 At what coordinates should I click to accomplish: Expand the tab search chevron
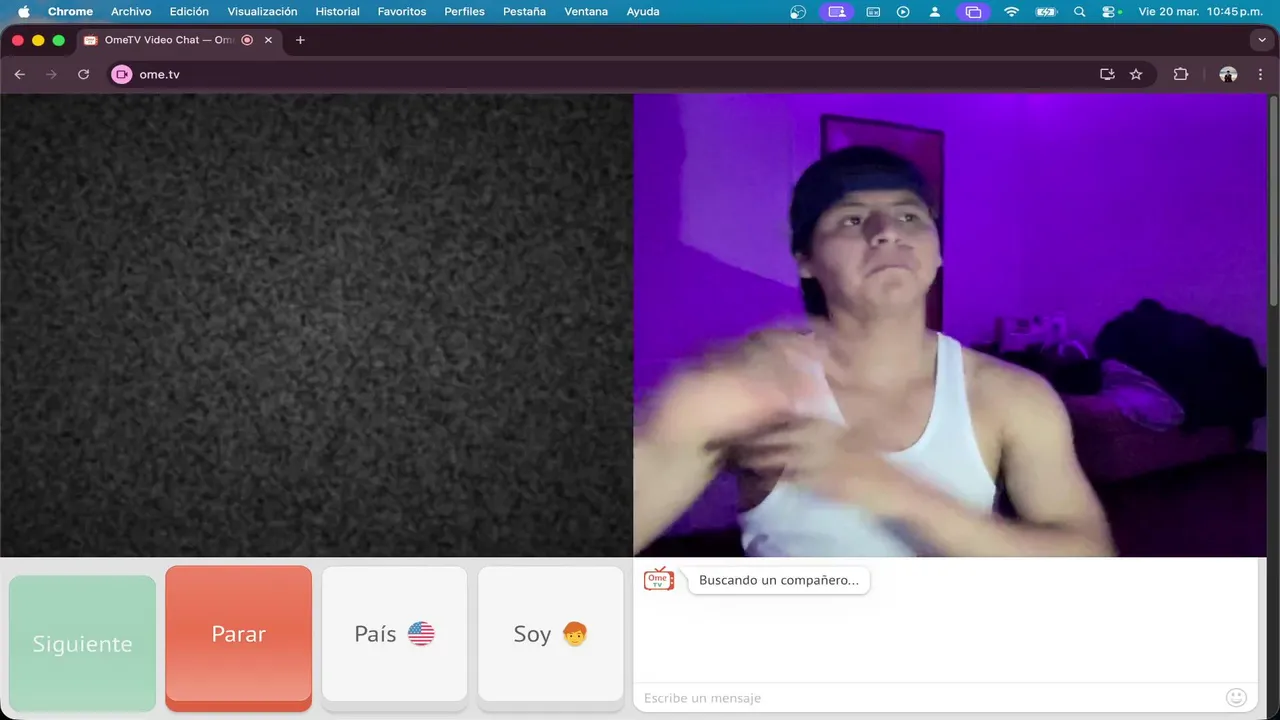click(x=1261, y=40)
